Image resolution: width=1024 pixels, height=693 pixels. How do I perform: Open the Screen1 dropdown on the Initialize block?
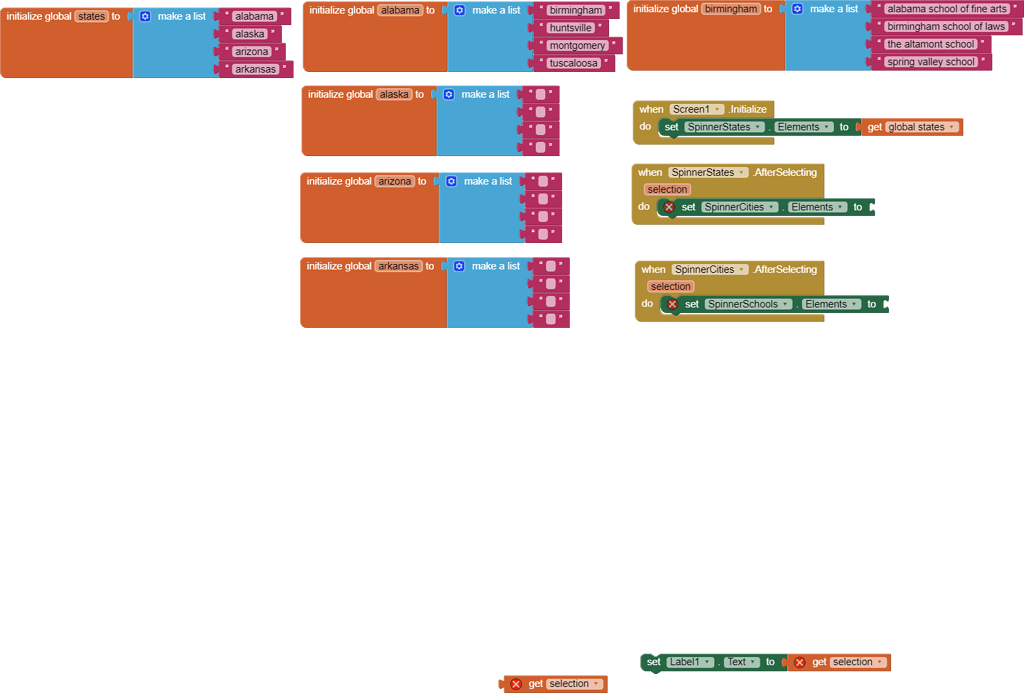[717, 109]
